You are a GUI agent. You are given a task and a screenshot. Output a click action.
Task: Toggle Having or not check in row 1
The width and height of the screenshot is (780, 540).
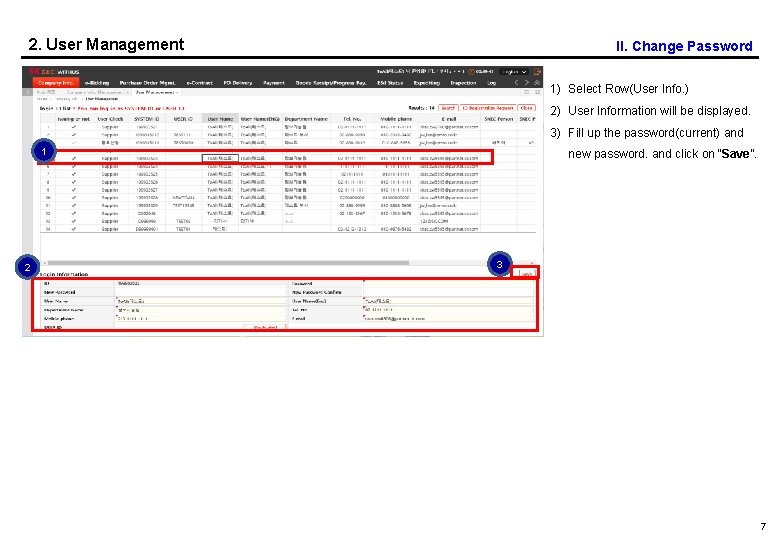click(x=74, y=127)
